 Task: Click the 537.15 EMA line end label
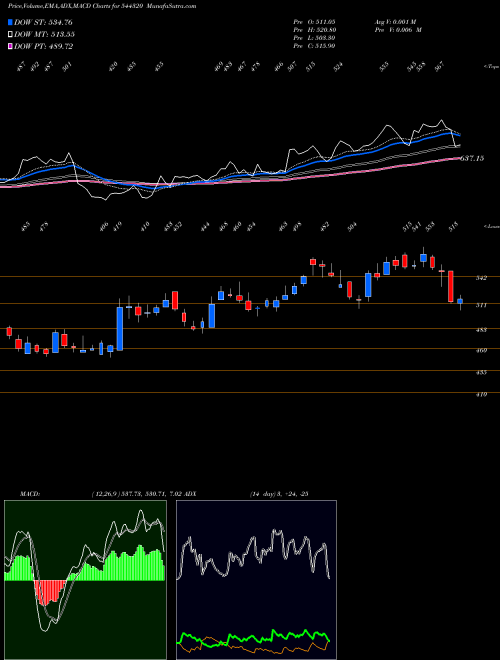[472, 158]
